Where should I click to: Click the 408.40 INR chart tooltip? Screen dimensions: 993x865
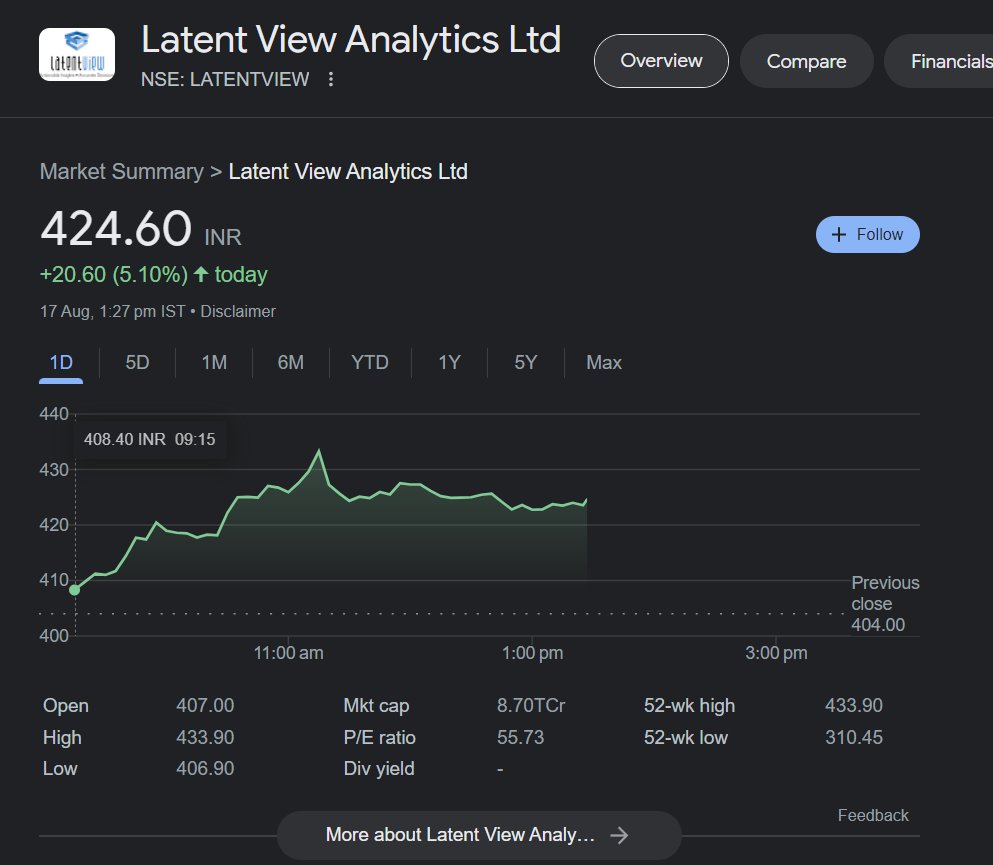(151, 438)
